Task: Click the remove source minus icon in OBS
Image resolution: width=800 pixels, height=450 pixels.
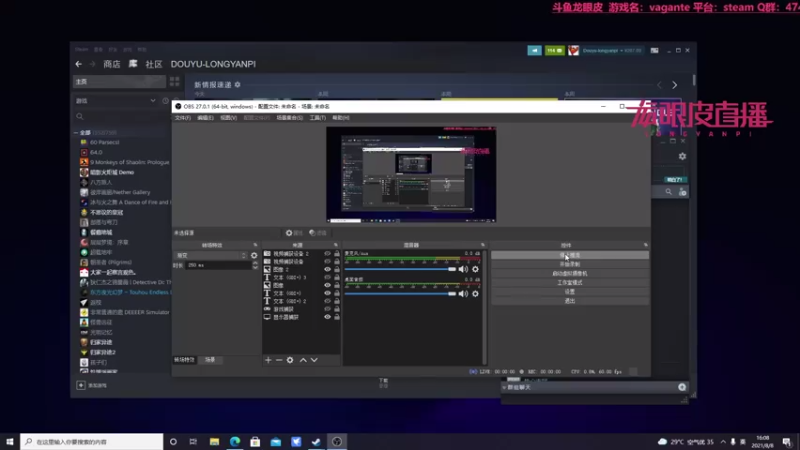Action: point(279,360)
